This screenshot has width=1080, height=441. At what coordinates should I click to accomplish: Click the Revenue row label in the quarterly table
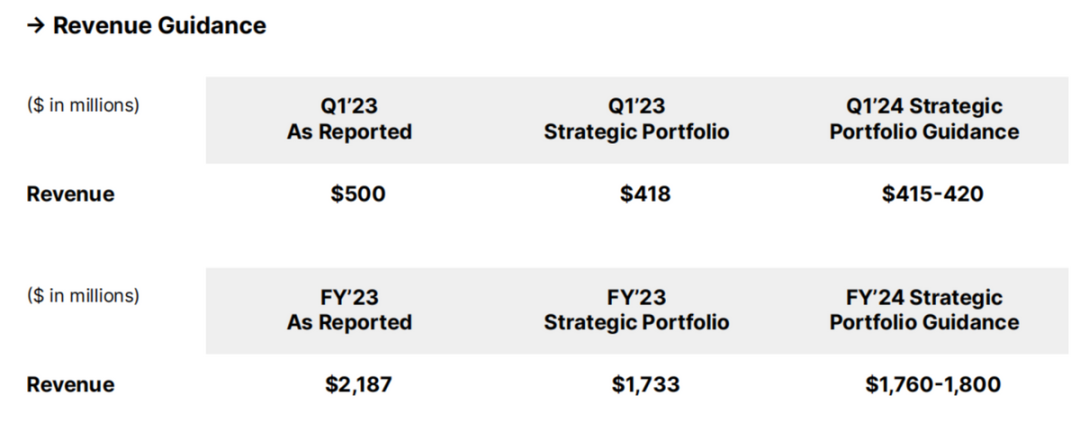click(70, 194)
